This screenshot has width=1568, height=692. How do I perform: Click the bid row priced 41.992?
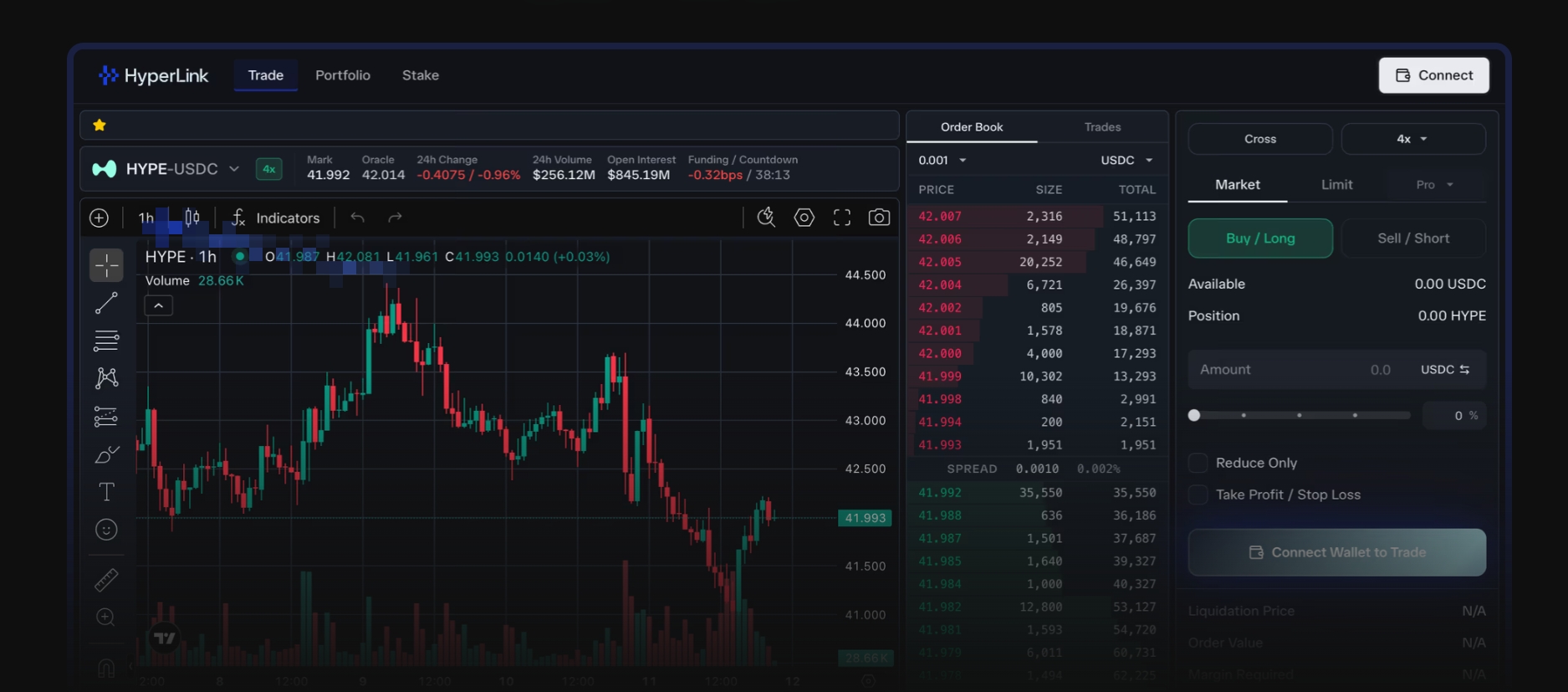coord(1037,493)
